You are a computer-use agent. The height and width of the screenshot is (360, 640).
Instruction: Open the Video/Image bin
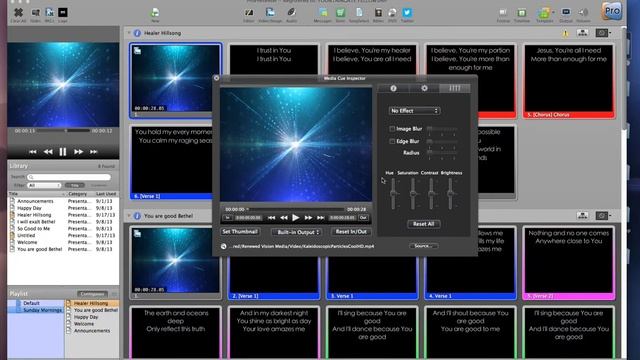pyautogui.click(x=270, y=13)
